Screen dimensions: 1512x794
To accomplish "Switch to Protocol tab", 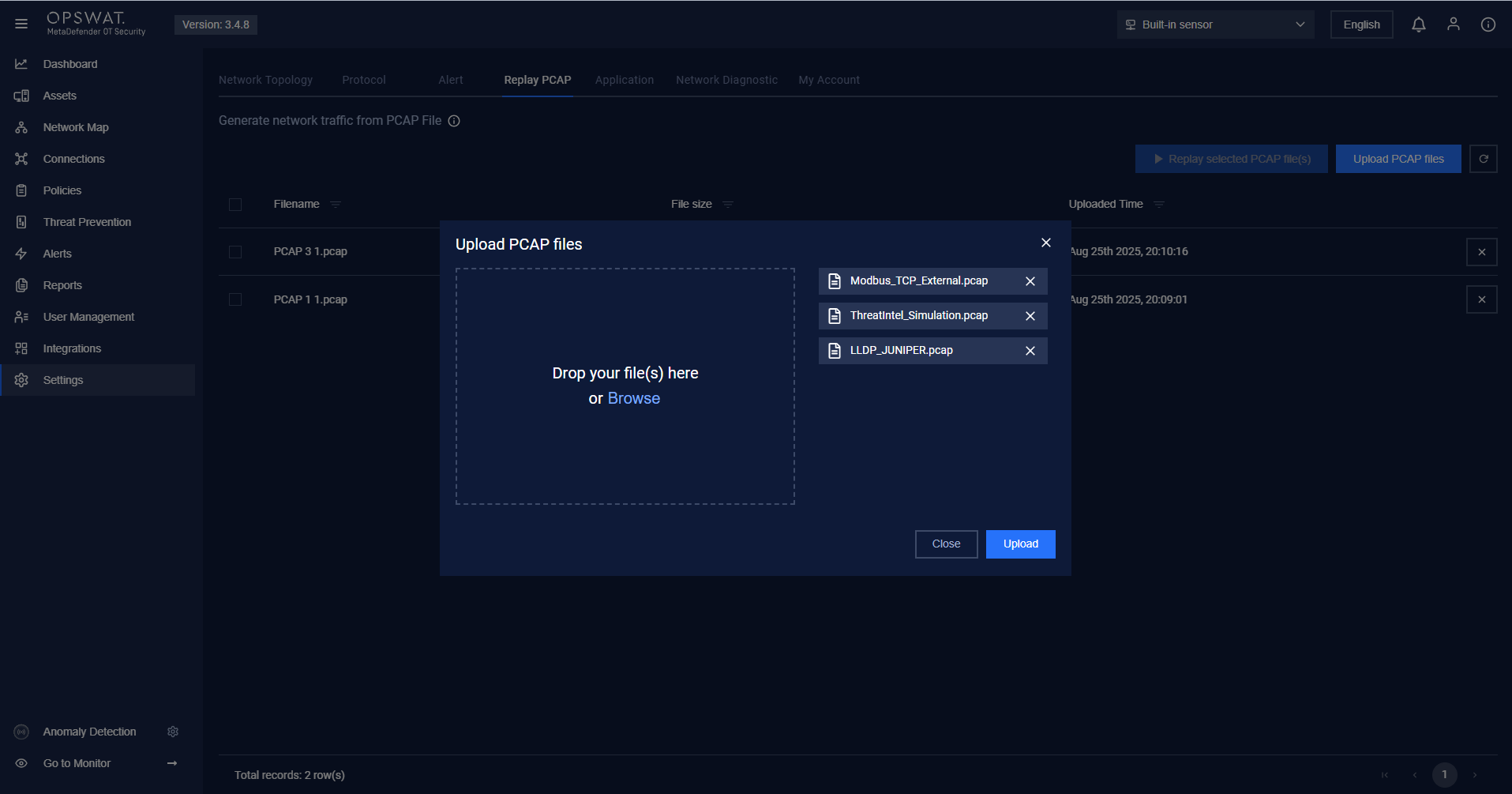I will tap(364, 80).
